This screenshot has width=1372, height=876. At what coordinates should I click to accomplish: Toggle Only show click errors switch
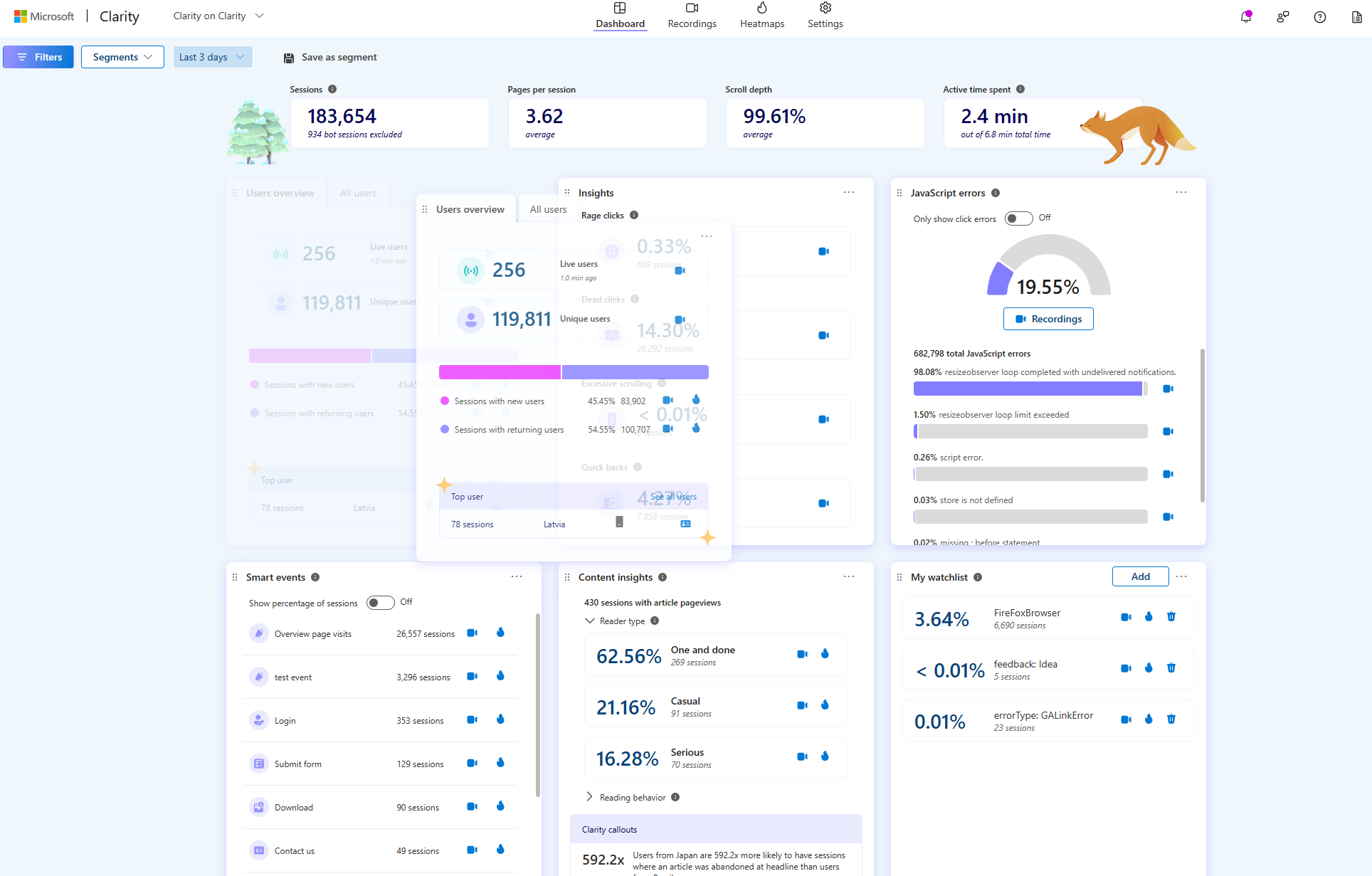coord(1018,218)
